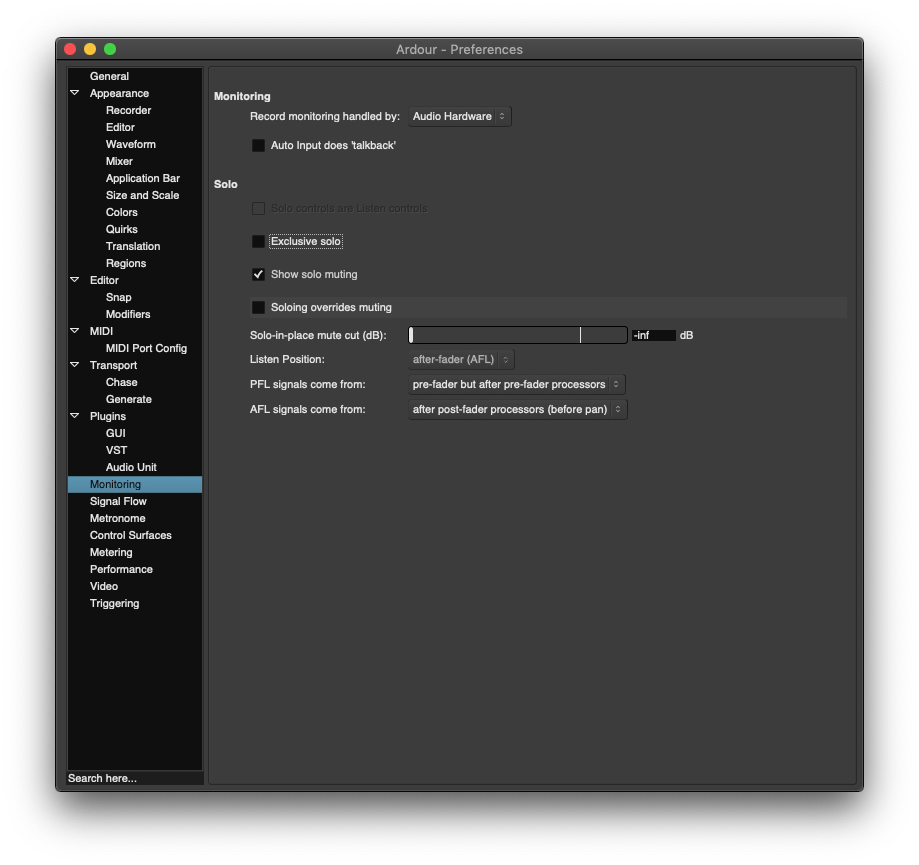919x865 pixels.
Task: Open AFL signals come from dropdown
Action: (517, 409)
